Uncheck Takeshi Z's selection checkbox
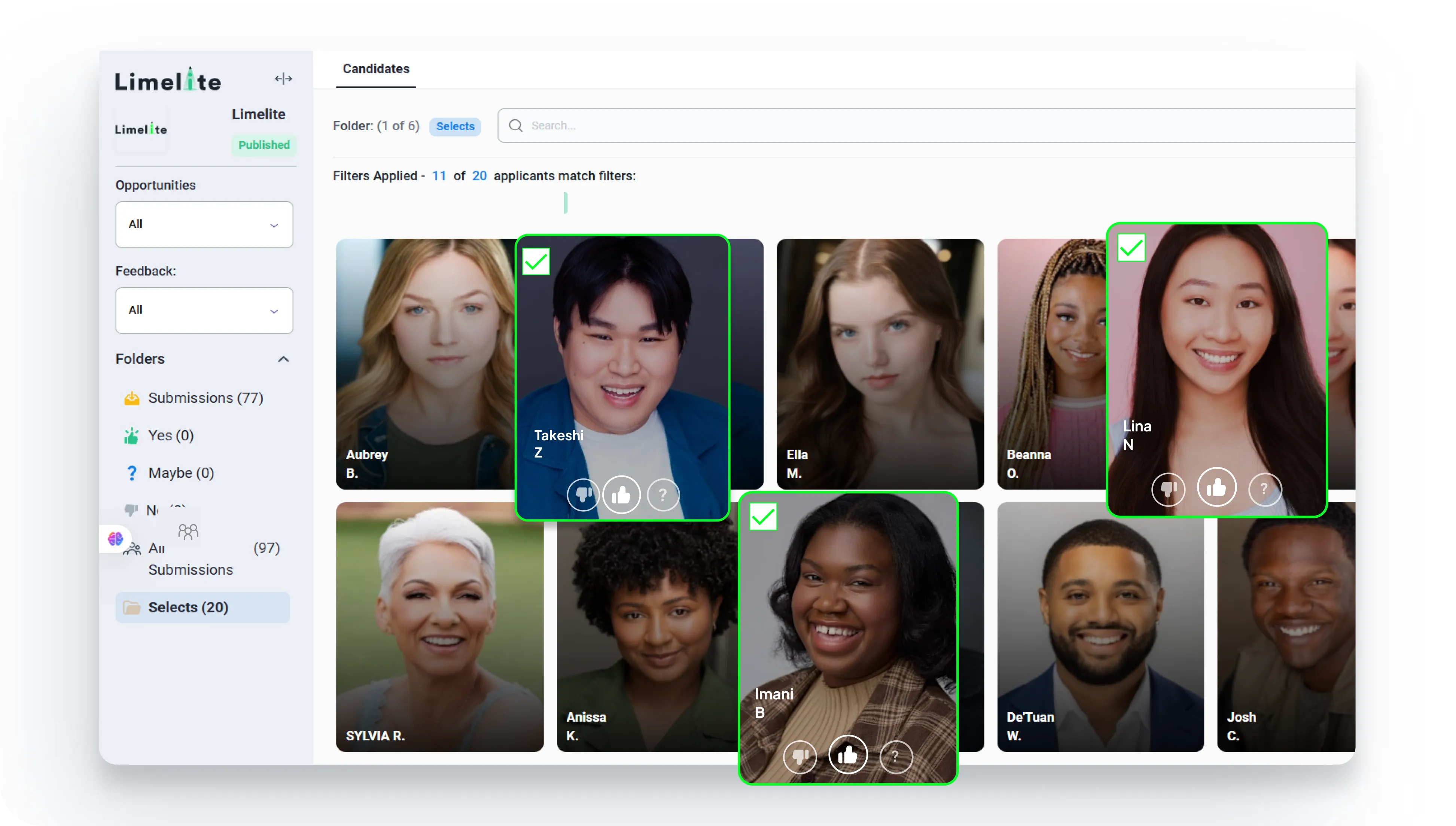Screen dimensions: 1456x826 [x=536, y=261]
